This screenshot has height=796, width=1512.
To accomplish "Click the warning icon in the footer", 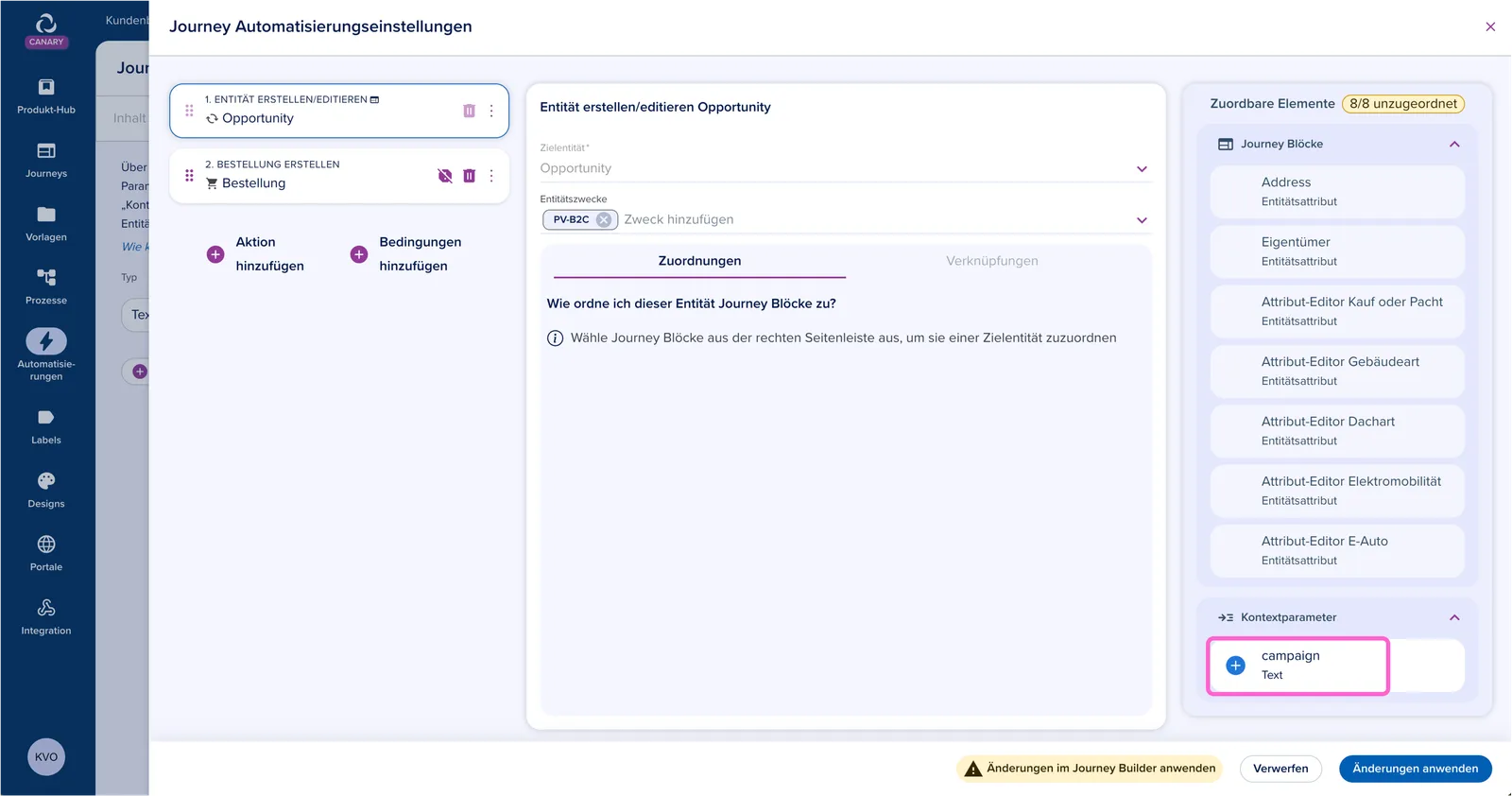I will (x=973, y=769).
